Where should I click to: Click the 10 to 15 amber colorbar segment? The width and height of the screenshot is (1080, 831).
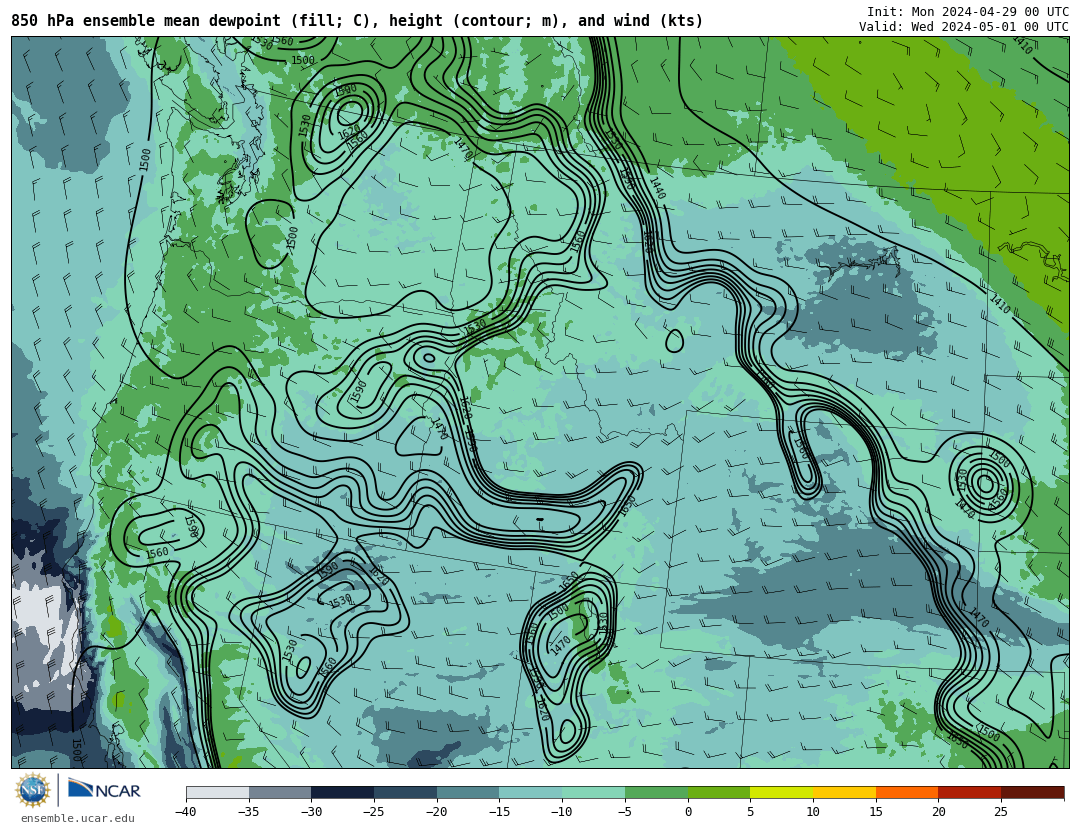(844, 792)
